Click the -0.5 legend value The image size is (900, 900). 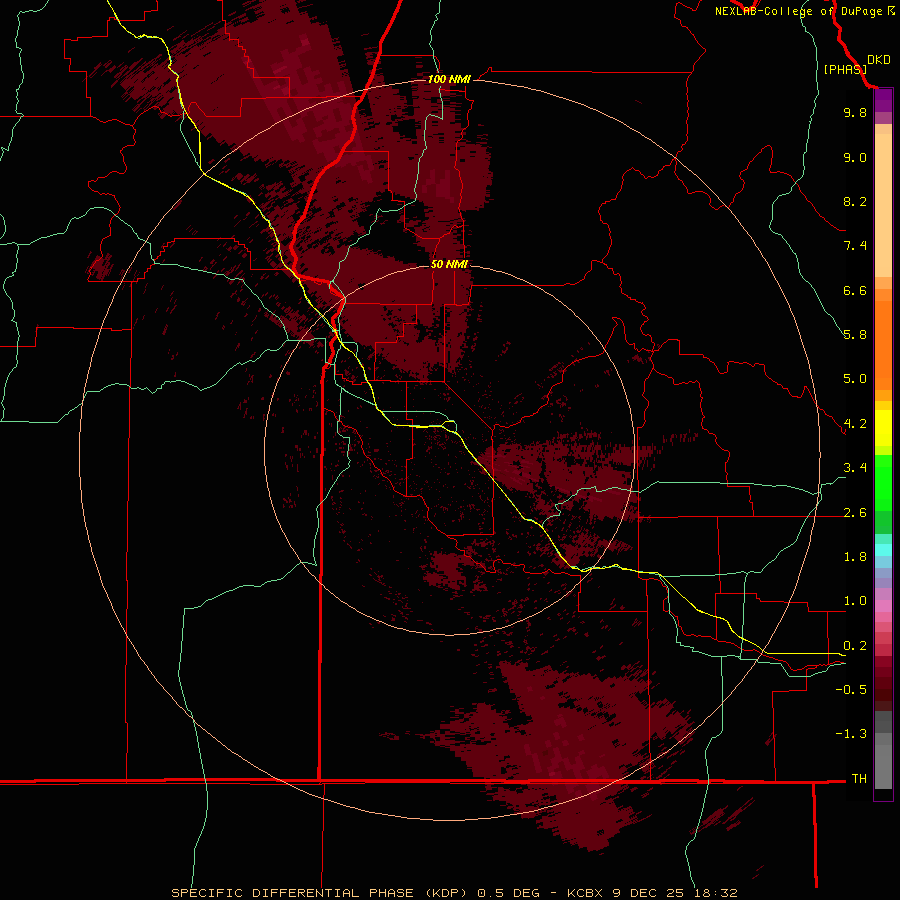tap(851, 690)
